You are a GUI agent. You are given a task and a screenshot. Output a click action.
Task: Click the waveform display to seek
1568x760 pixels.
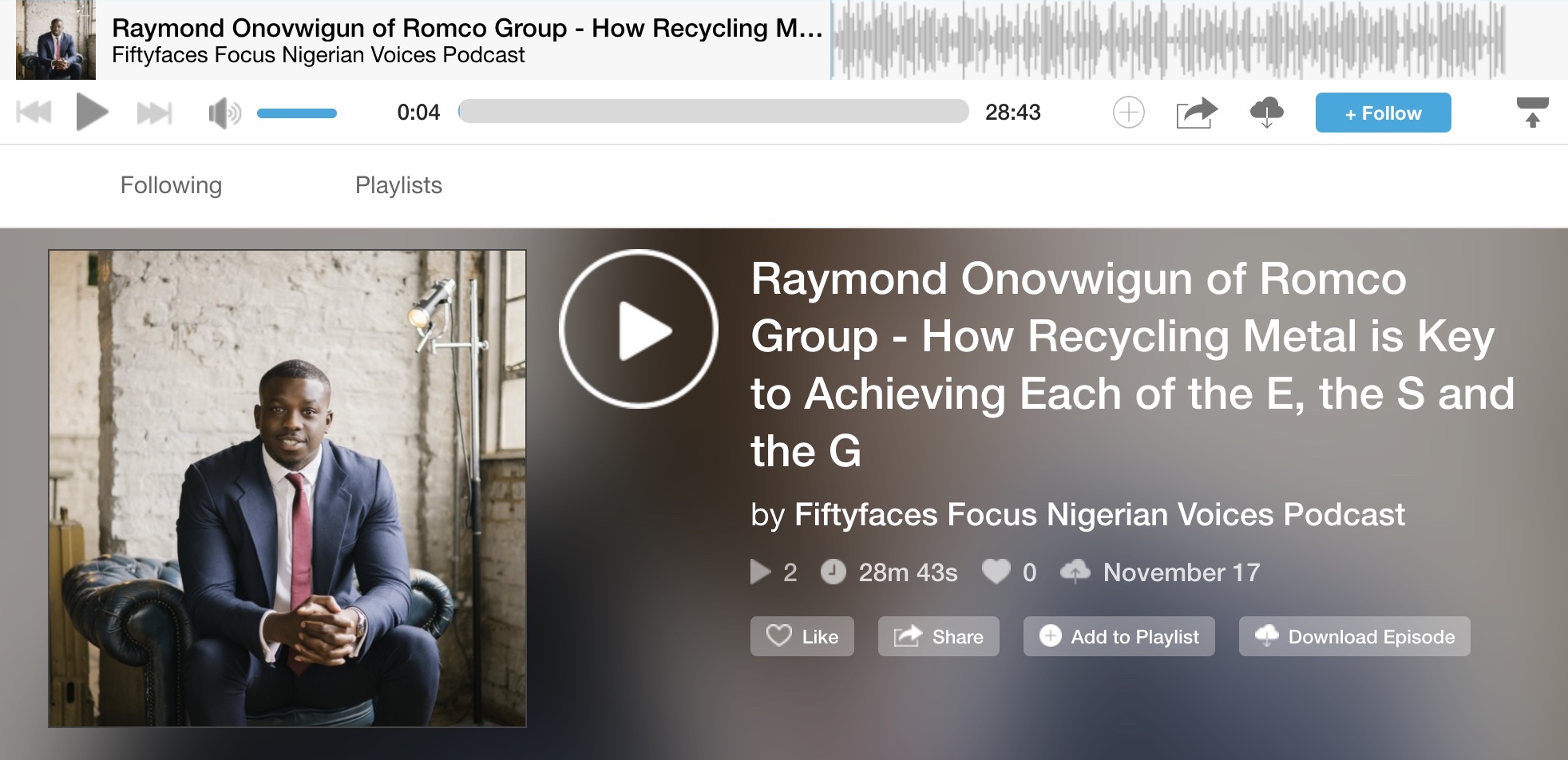coord(1168,40)
